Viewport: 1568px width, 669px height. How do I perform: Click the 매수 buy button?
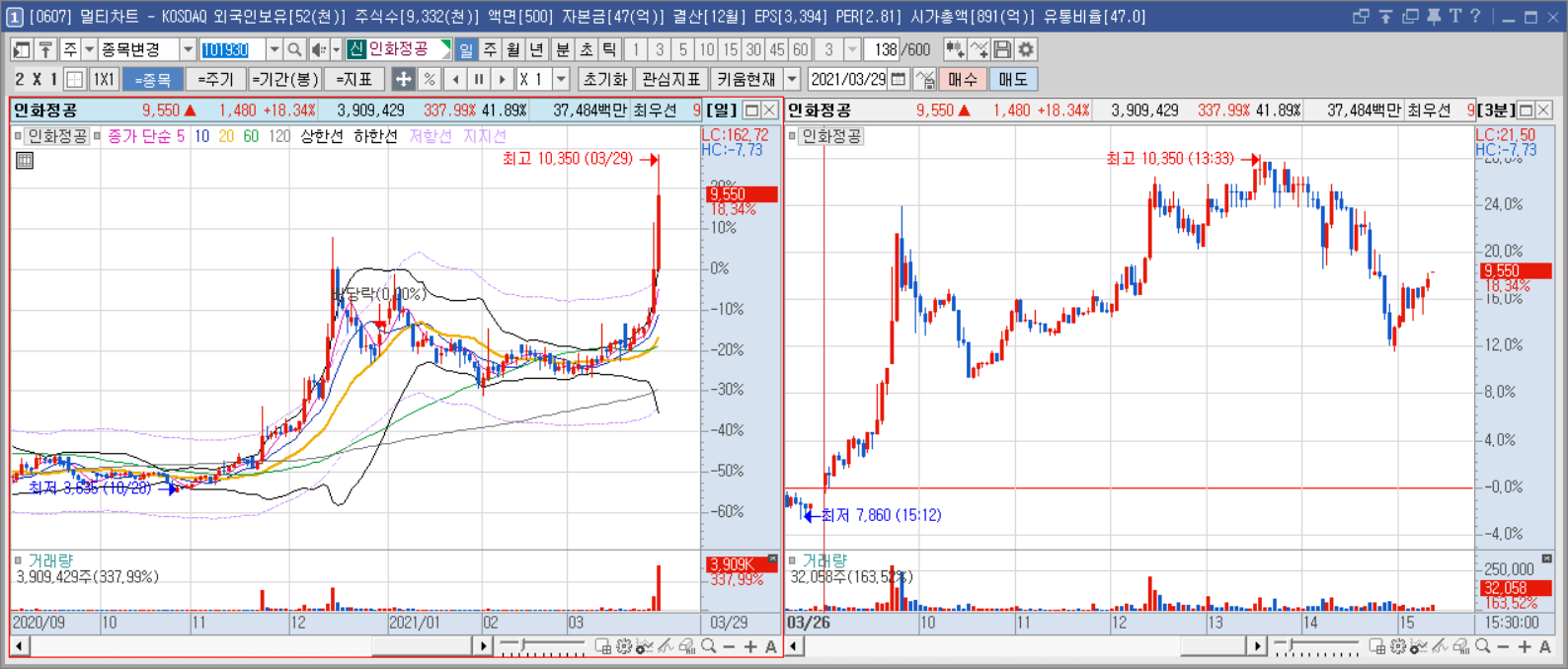click(x=963, y=79)
